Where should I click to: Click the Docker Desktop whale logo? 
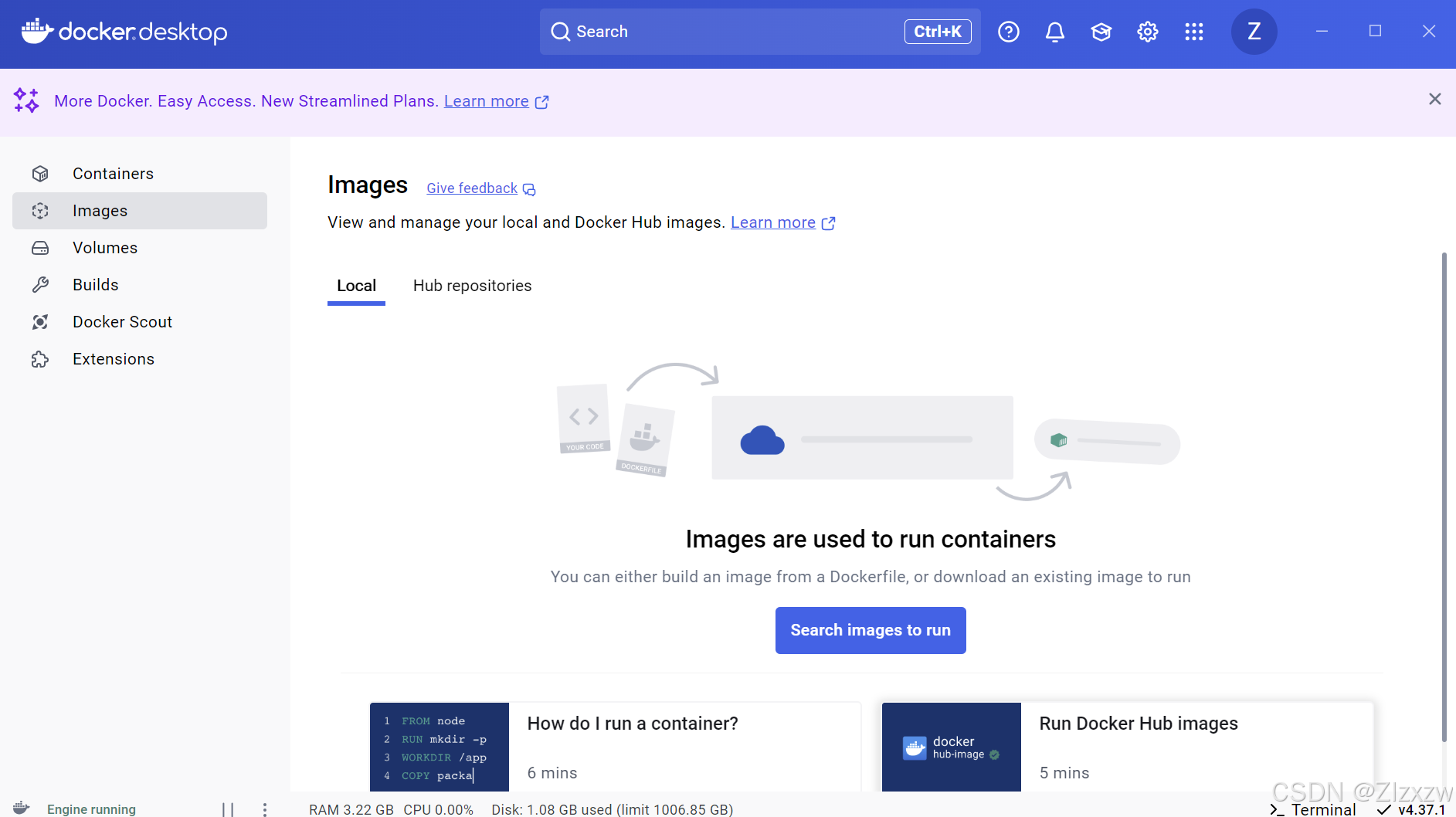tap(37, 31)
